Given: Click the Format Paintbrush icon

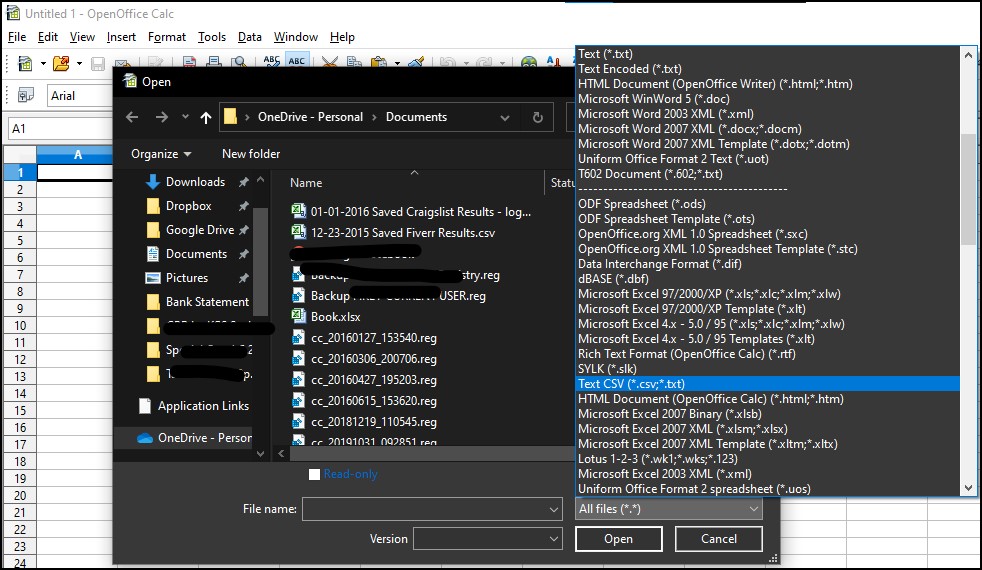Looking at the screenshot, I should pos(416,61).
